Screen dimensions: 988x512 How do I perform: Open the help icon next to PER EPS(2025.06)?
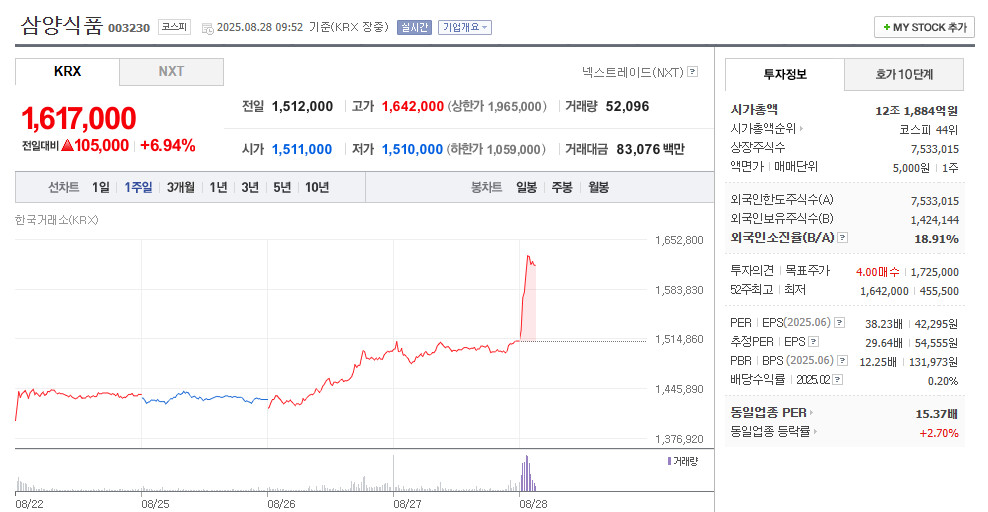(x=839, y=322)
